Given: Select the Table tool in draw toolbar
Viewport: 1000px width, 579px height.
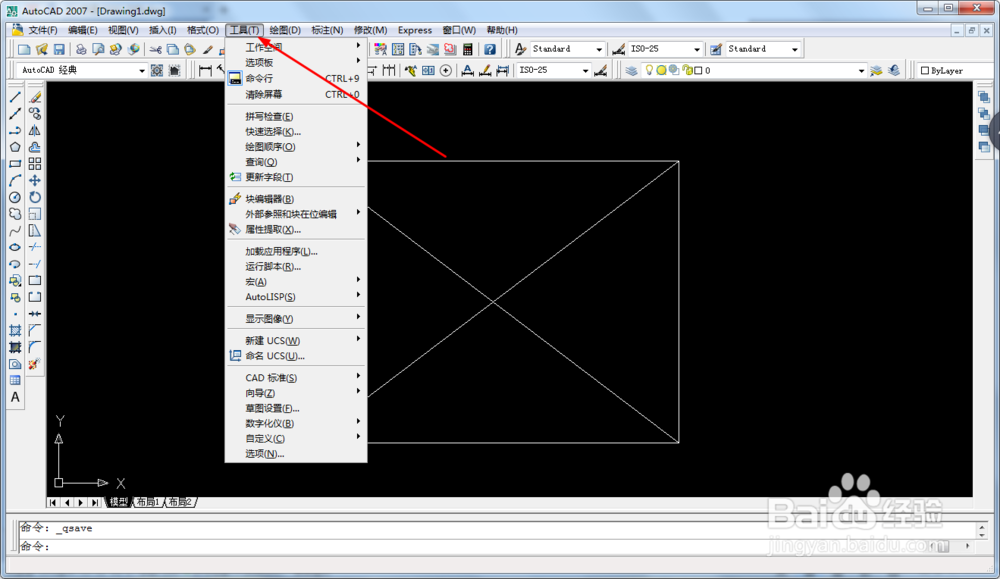Looking at the screenshot, I should click(x=15, y=381).
